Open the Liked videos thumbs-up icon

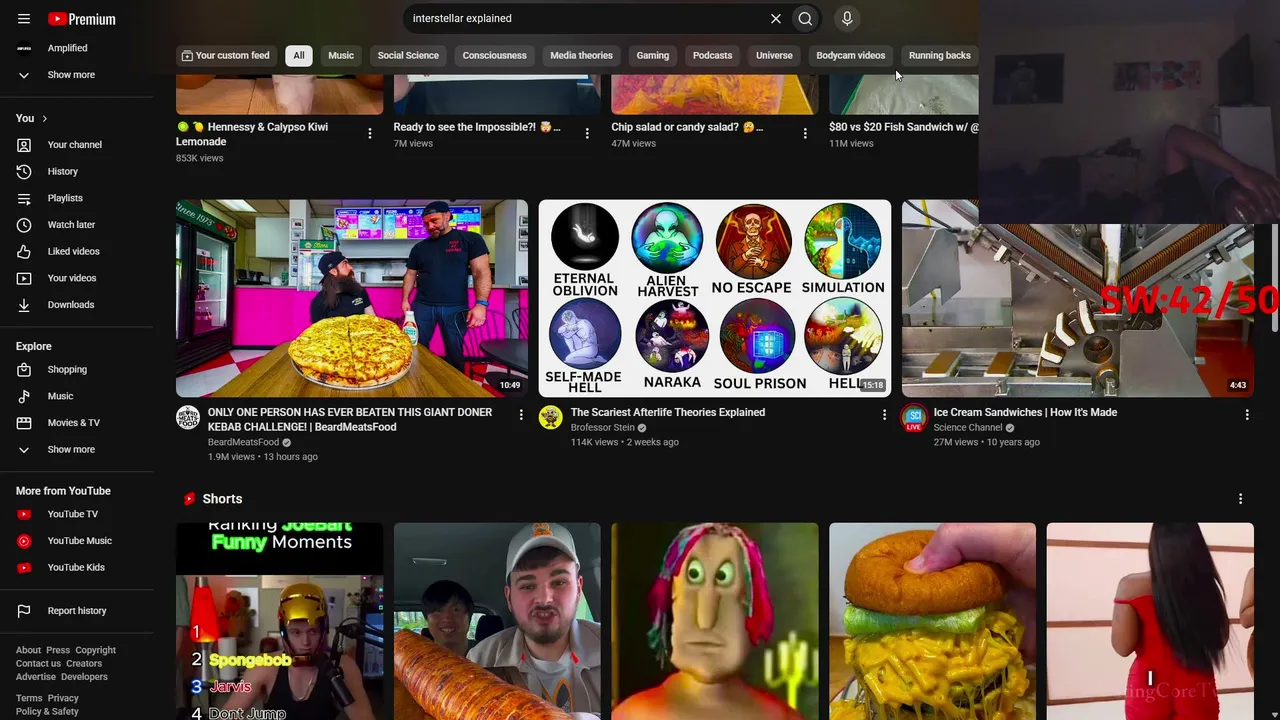pyautogui.click(x=24, y=252)
